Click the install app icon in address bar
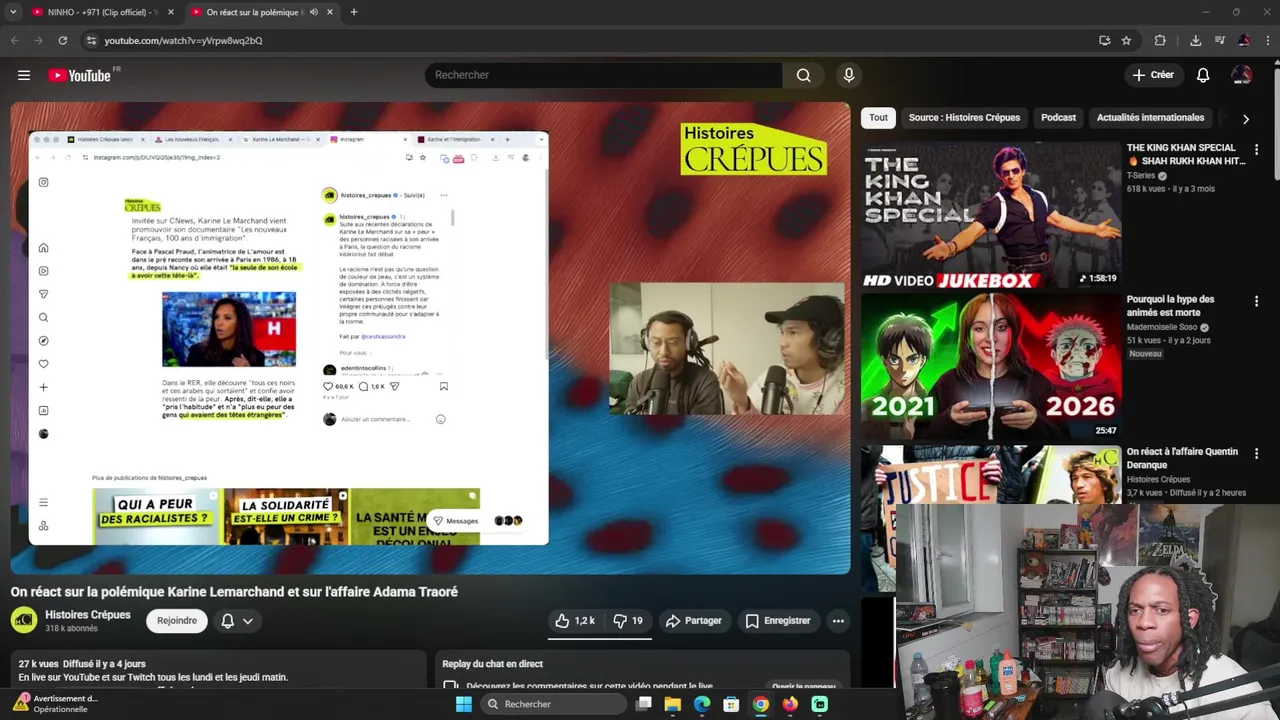1280x720 pixels. pyautogui.click(x=1104, y=40)
